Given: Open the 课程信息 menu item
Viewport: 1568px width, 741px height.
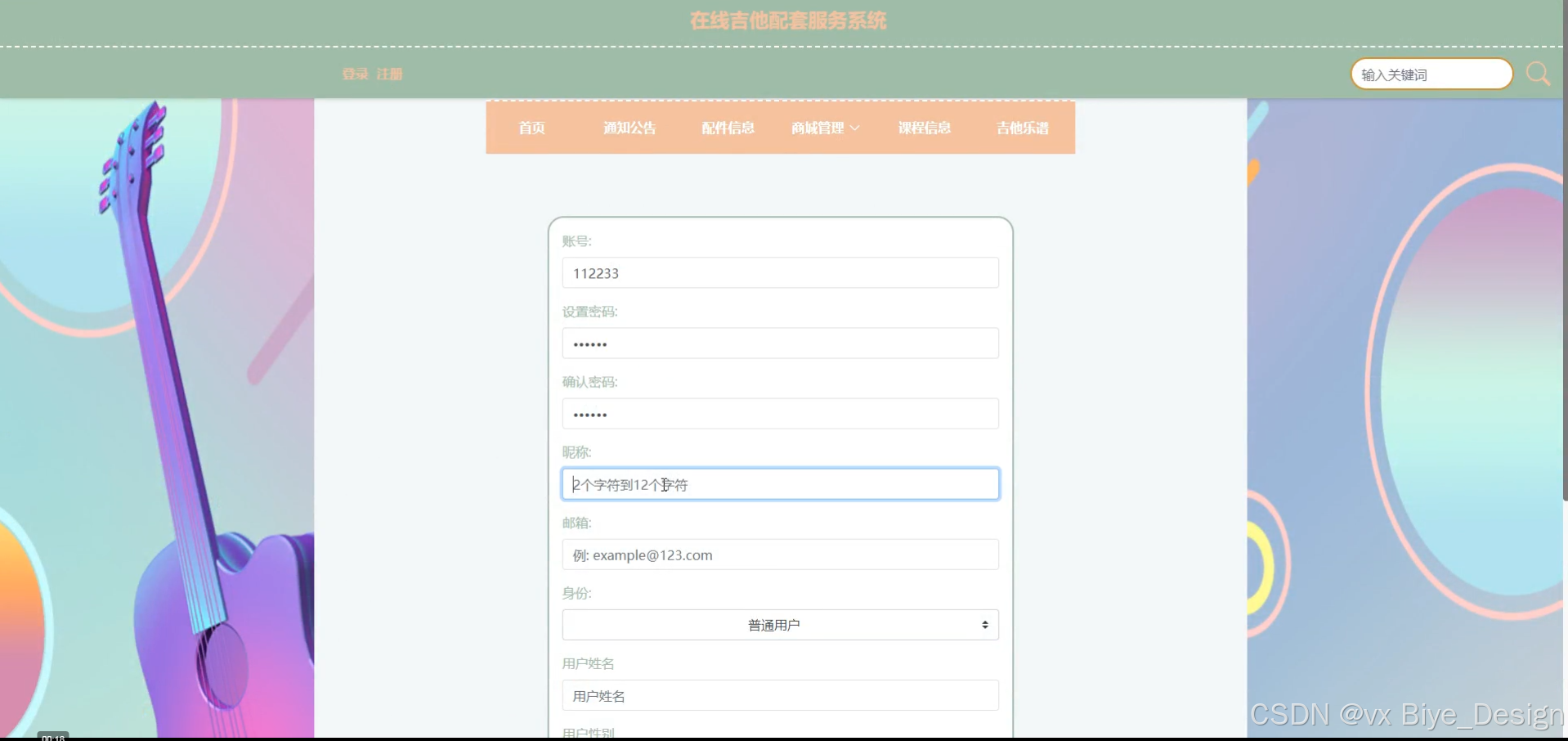Looking at the screenshot, I should (x=924, y=128).
